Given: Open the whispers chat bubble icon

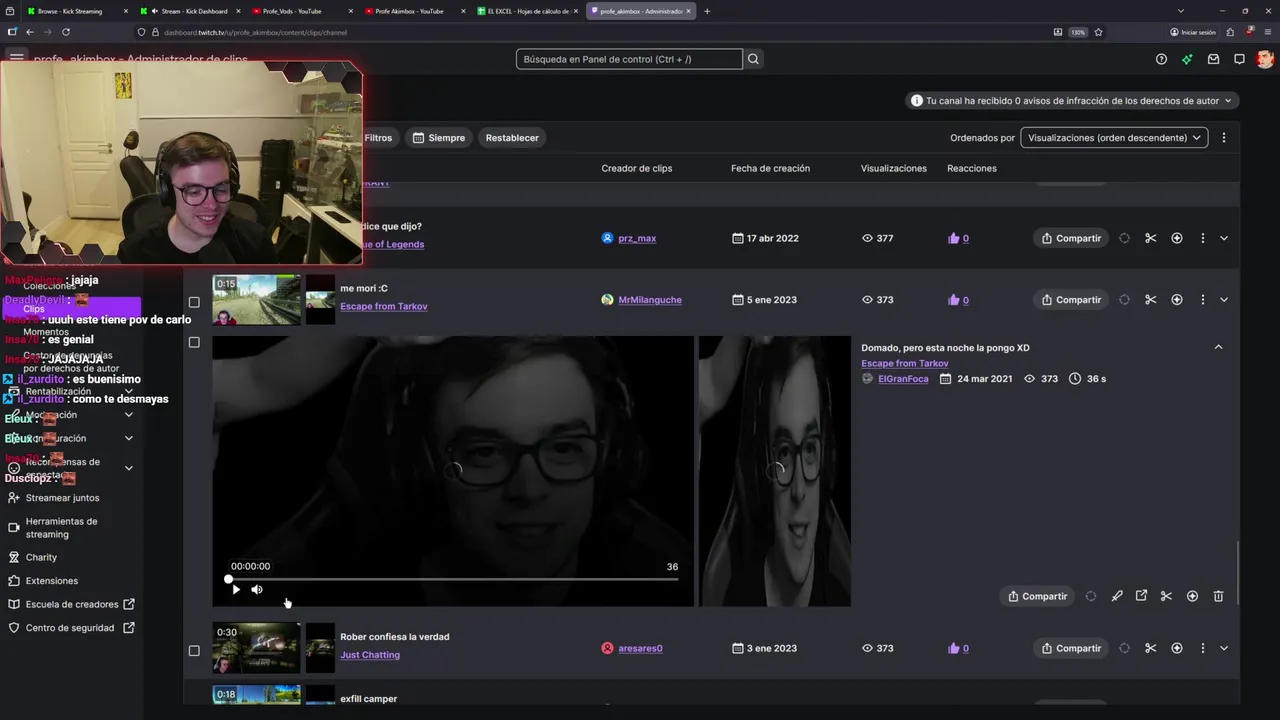Looking at the screenshot, I should [x=1239, y=59].
